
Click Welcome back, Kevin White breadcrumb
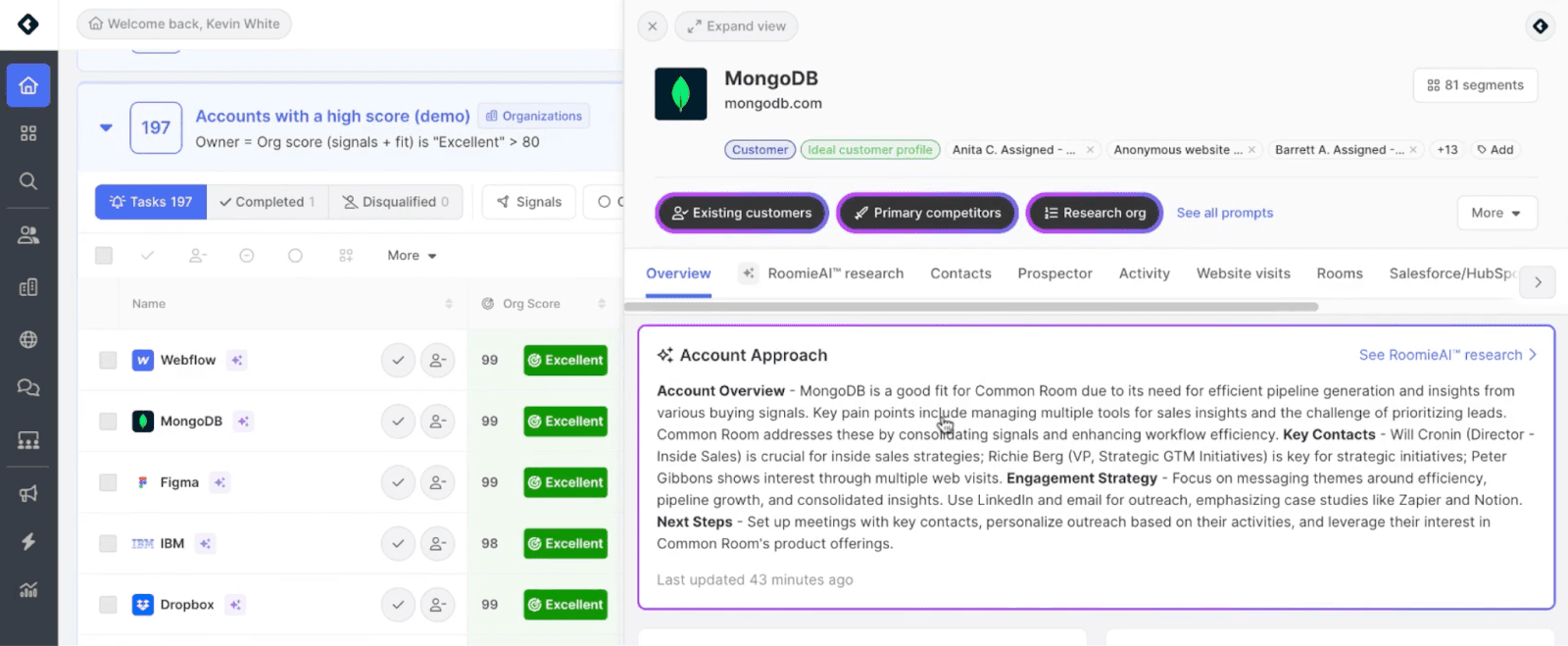[183, 24]
